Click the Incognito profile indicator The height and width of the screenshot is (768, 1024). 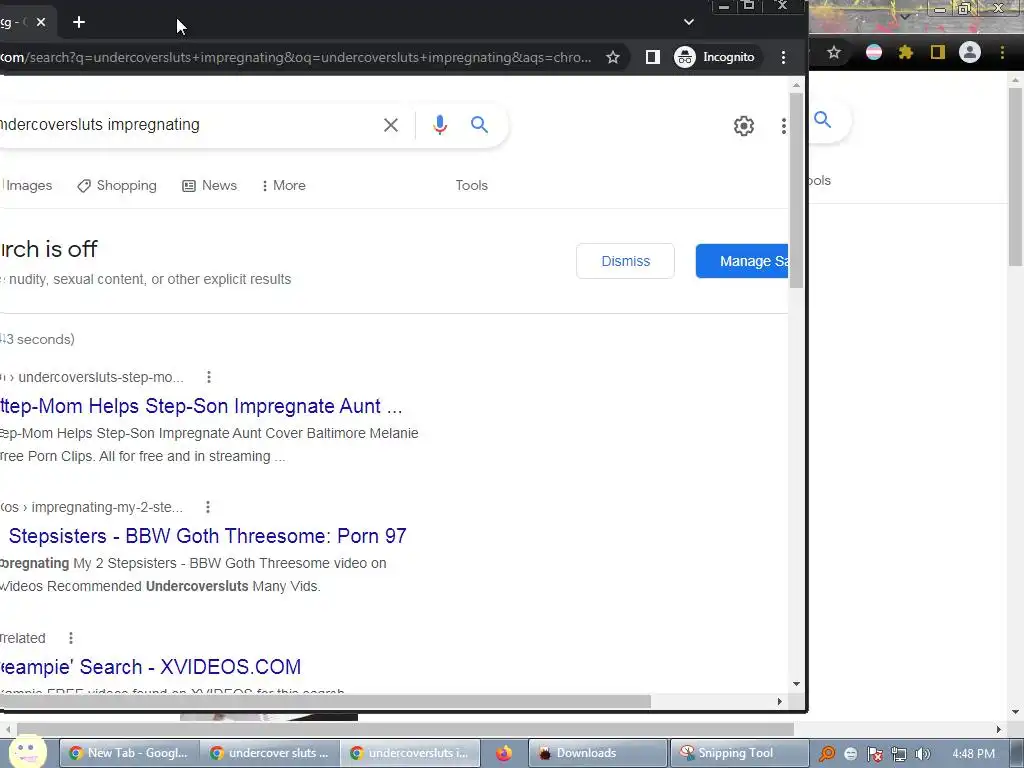(x=714, y=57)
